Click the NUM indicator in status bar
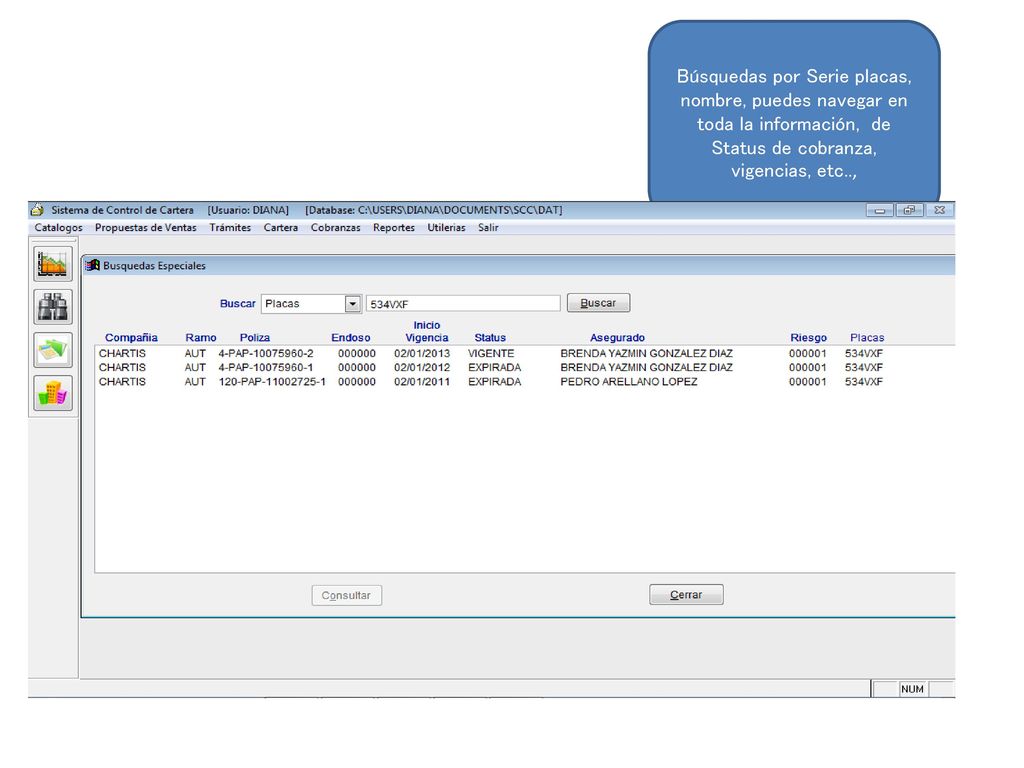1024x768 pixels. [912, 689]
